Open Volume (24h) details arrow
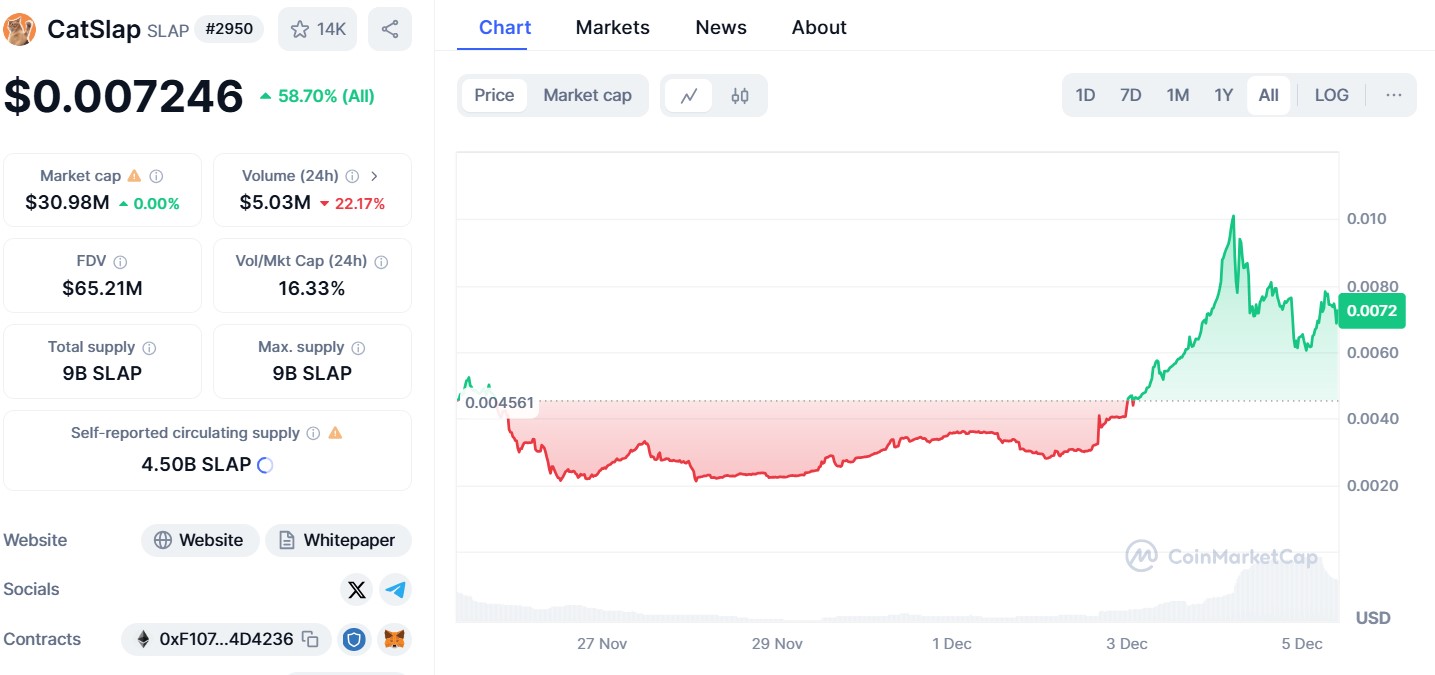Screen dimensions: 1435x675 click(374, 176)
